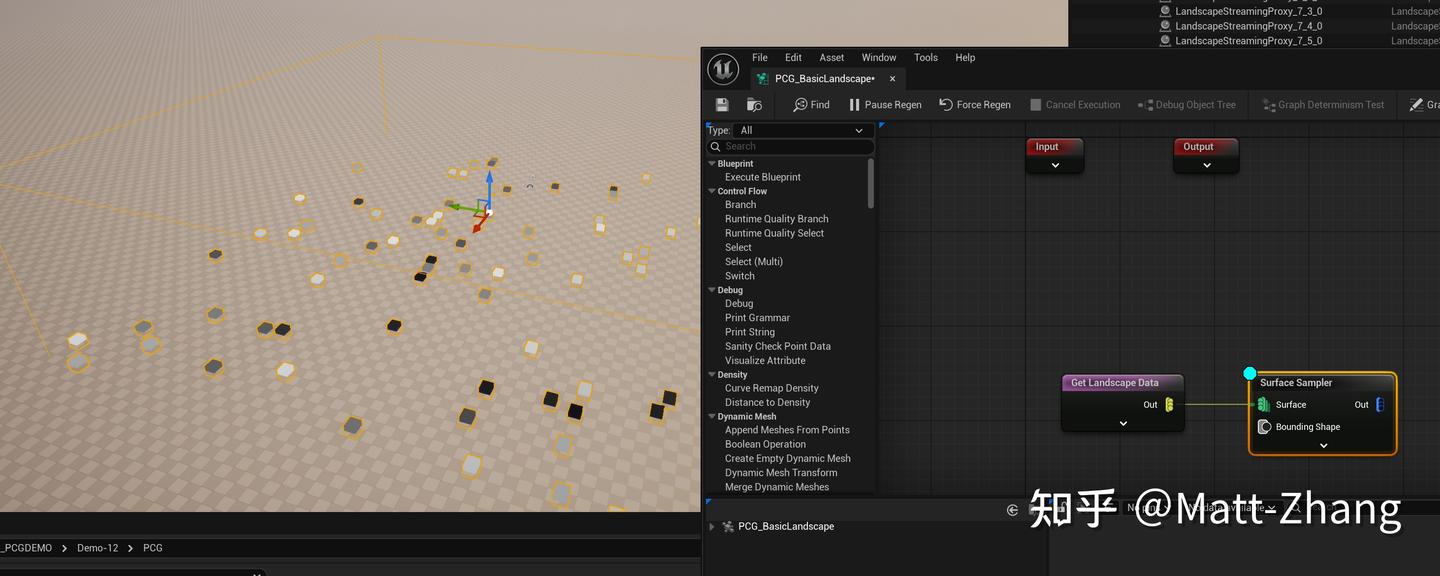Viewport: 1440px width, 576px height.
Task: Click the Surface Sampler Out pin
Action: 1380,405
